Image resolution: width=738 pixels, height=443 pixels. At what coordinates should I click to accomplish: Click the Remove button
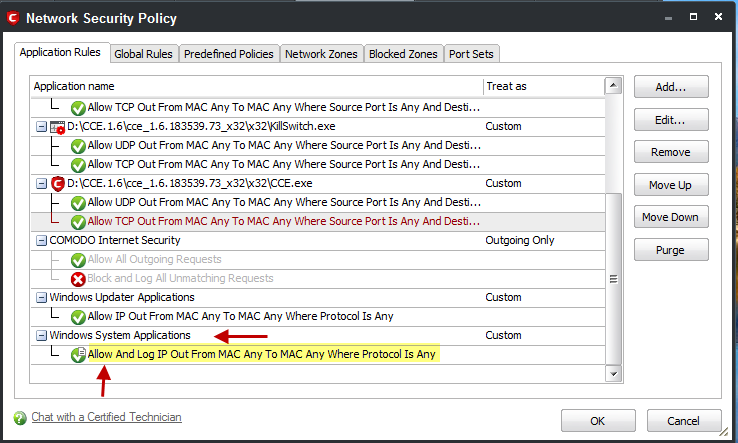671,152
